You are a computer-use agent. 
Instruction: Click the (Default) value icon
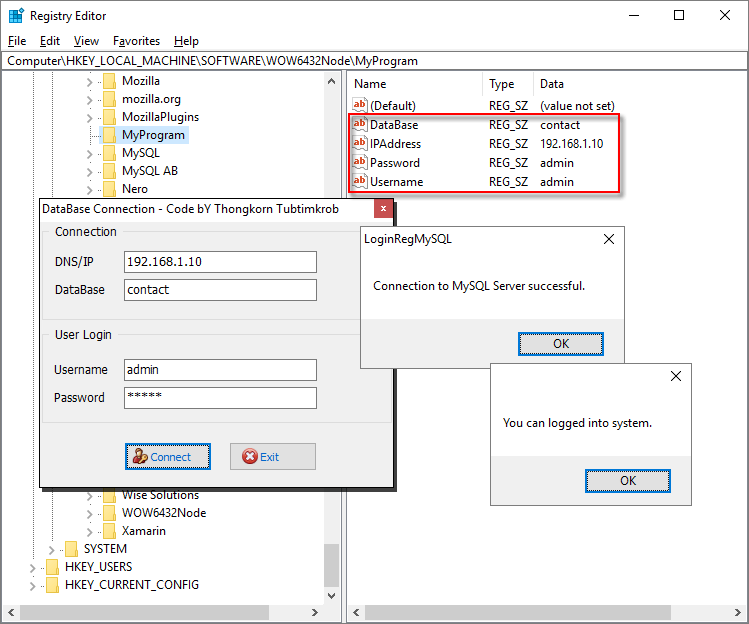[x=360, y=105]
